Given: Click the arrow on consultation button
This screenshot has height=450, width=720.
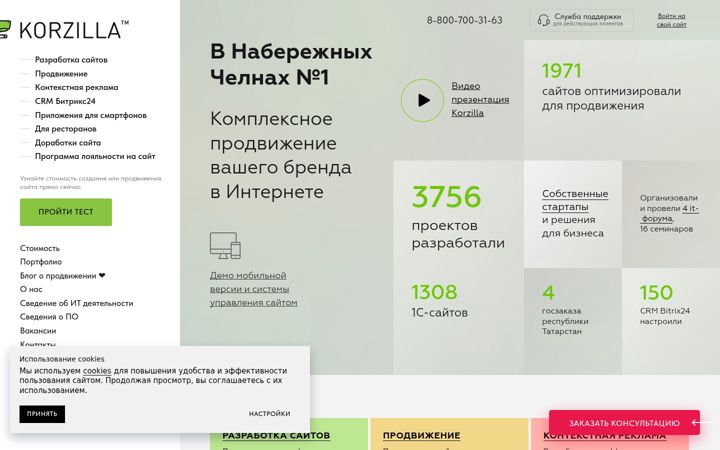Looking at the screenshot, I should click(x=700, y=422).
